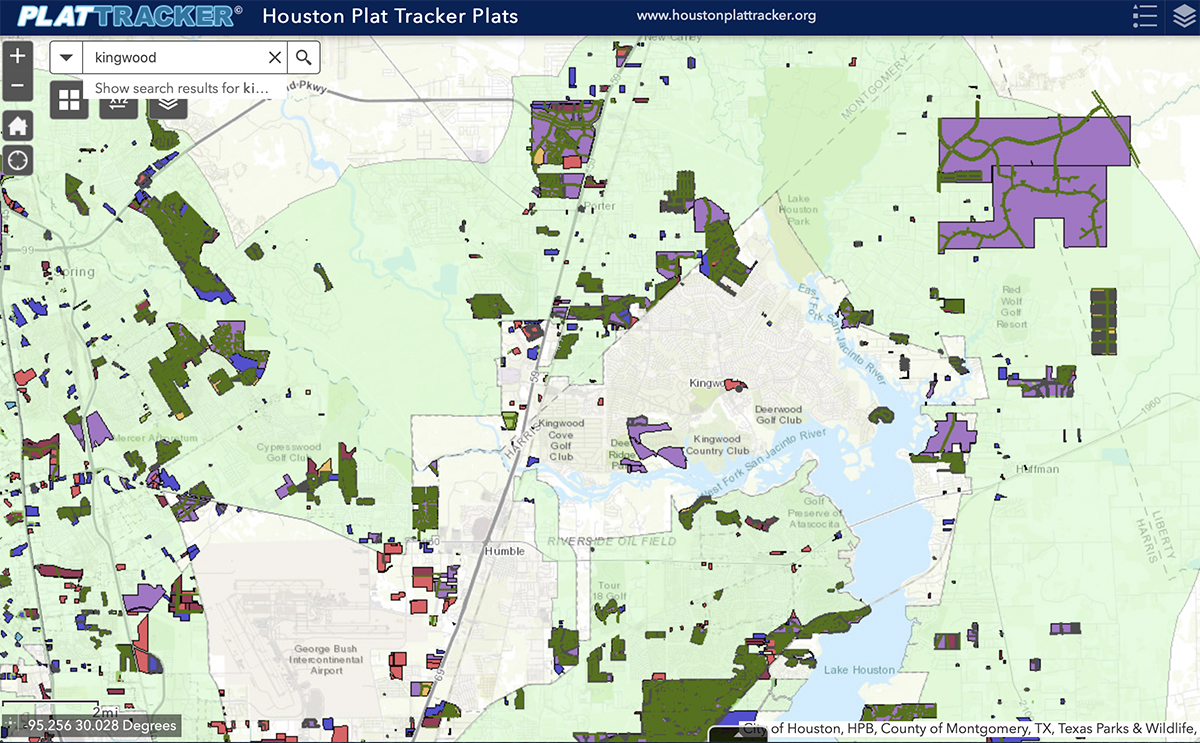The height and width of the screenshot is (743, 1200).
Task: Click the coordinates readout -95.256 30.028 Degrees
Action: 102,726
